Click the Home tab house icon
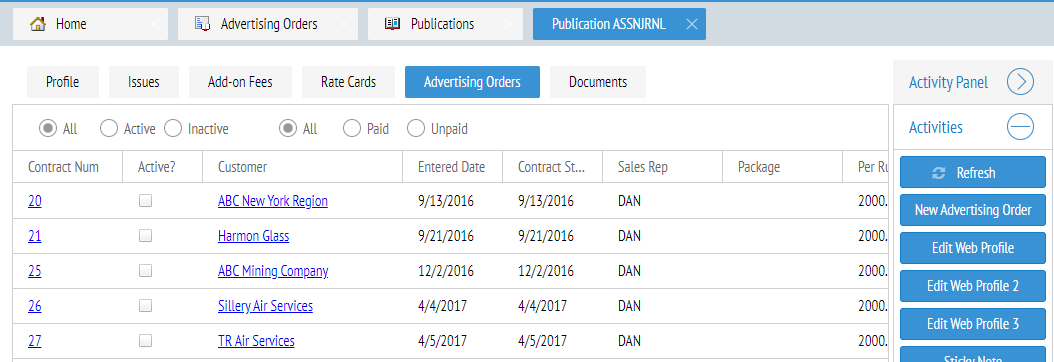 [38, 24]
